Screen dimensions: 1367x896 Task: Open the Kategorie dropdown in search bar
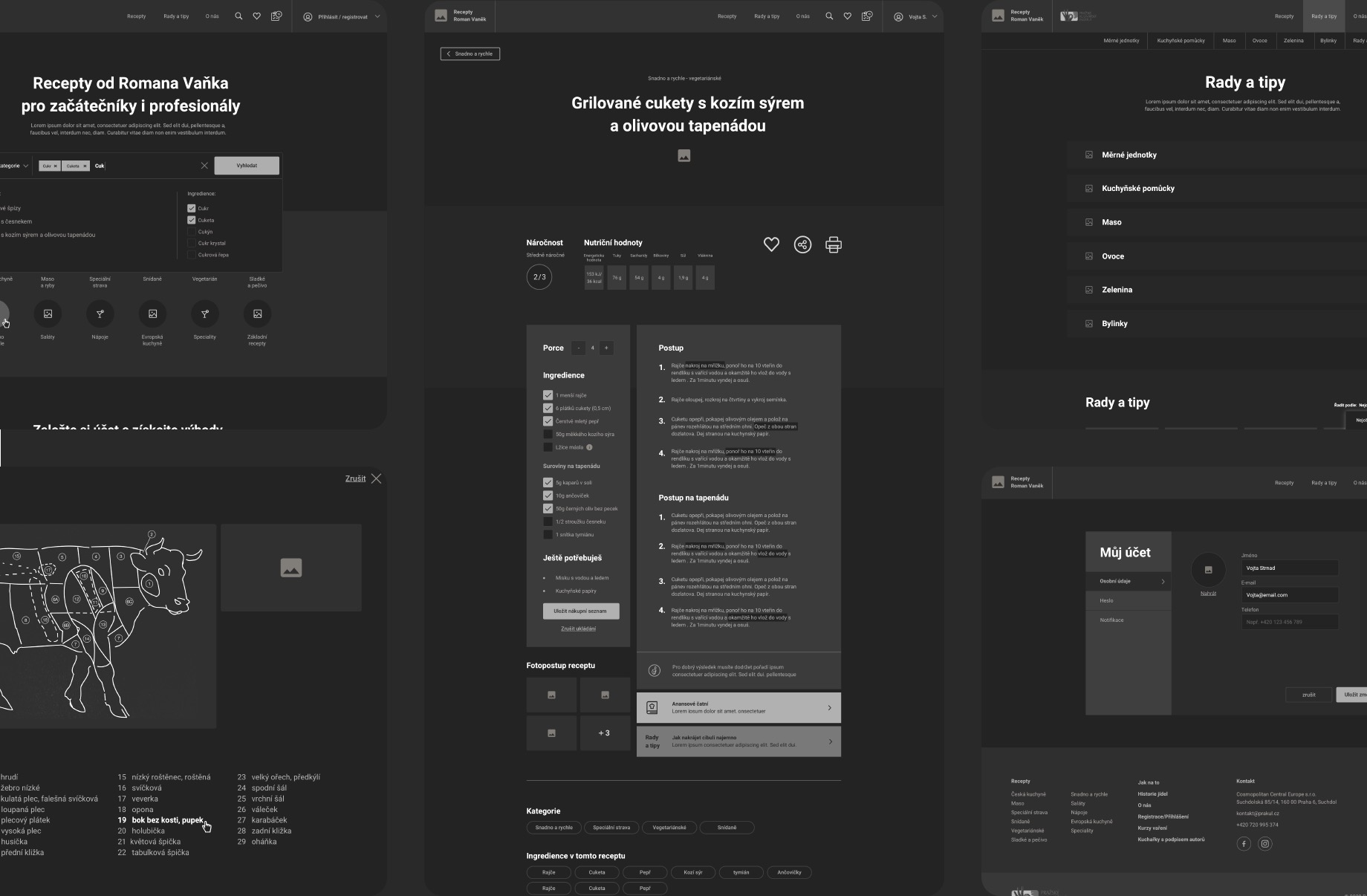point(13,166)
